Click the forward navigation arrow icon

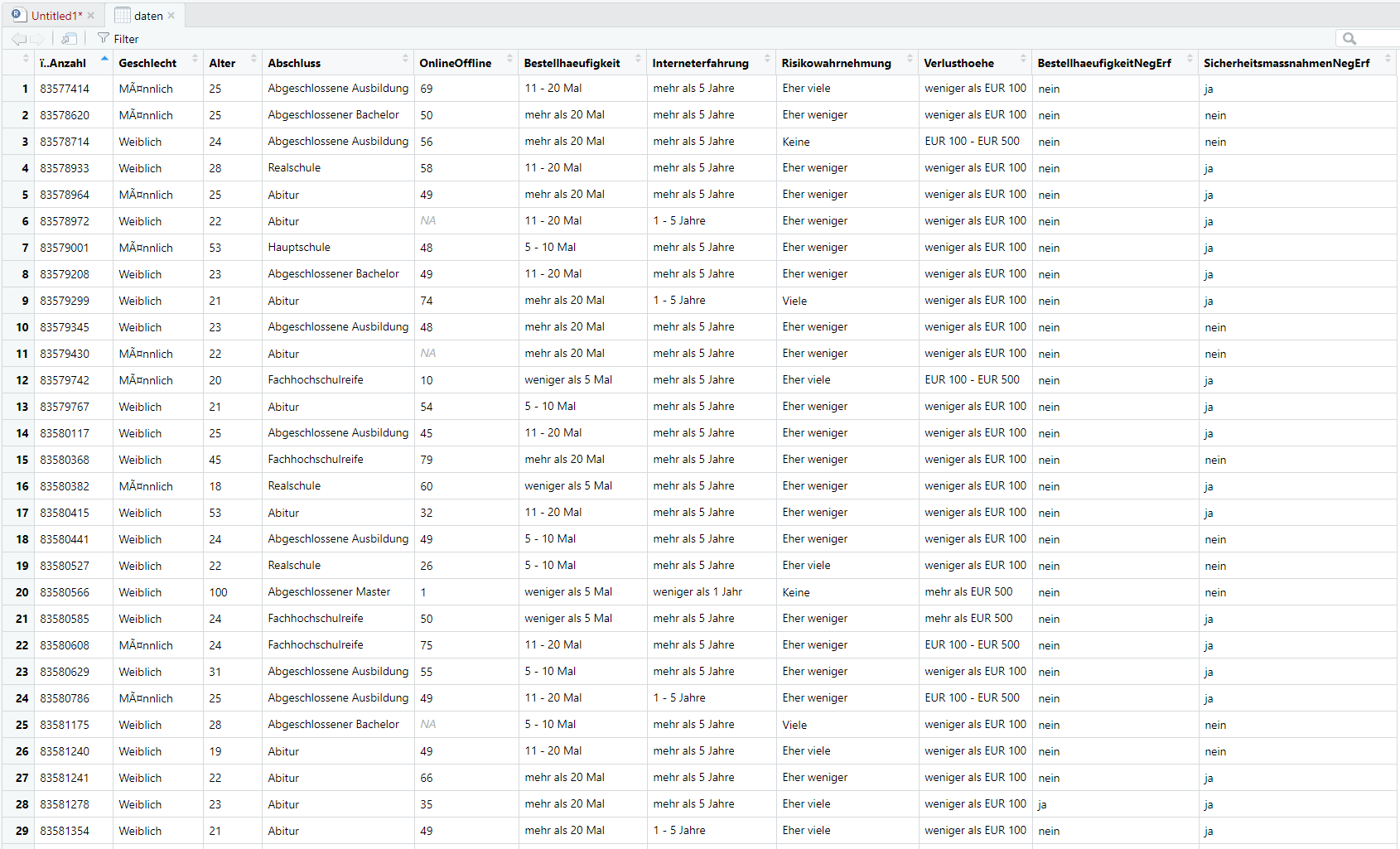tap(37, 39)
